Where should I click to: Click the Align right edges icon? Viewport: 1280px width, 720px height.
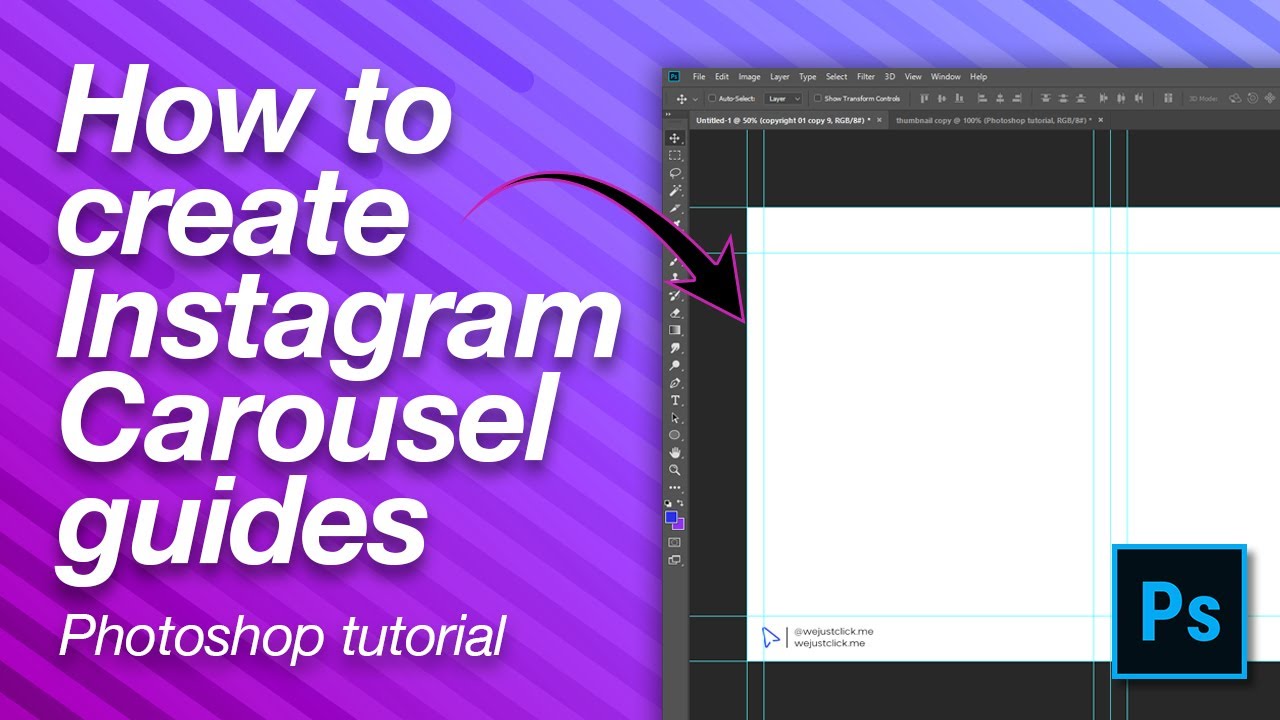1017,98
